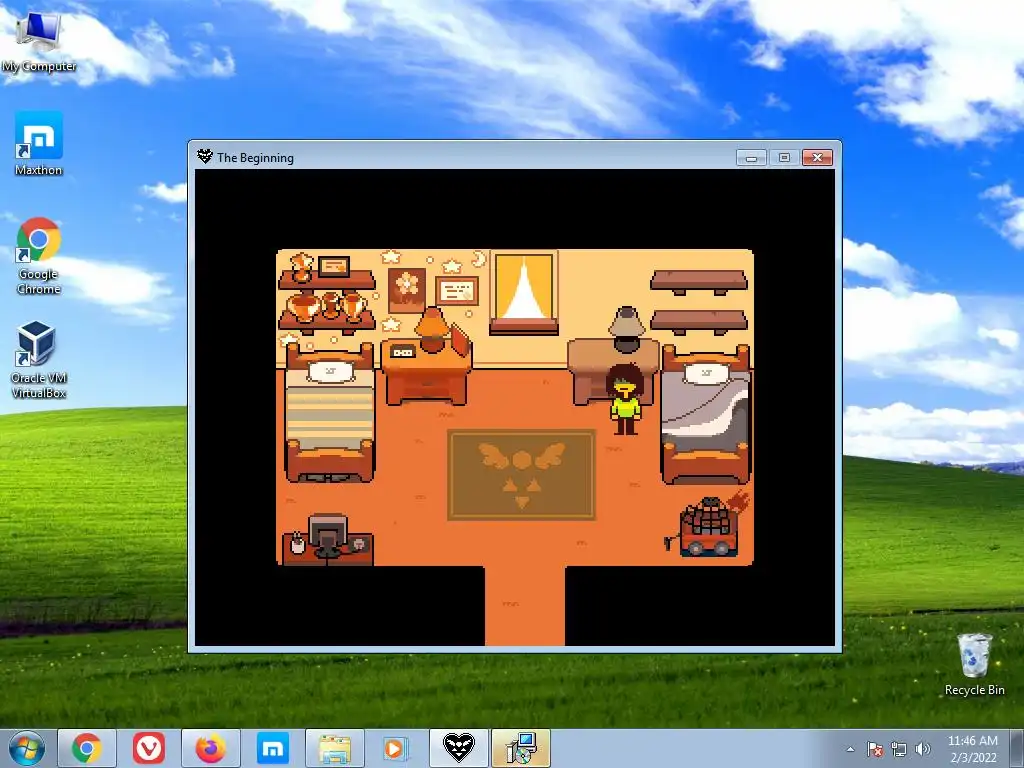Viewport: 1024px width, 768px height.
Task: Click the flower picture on the wall
Action: 407,289
